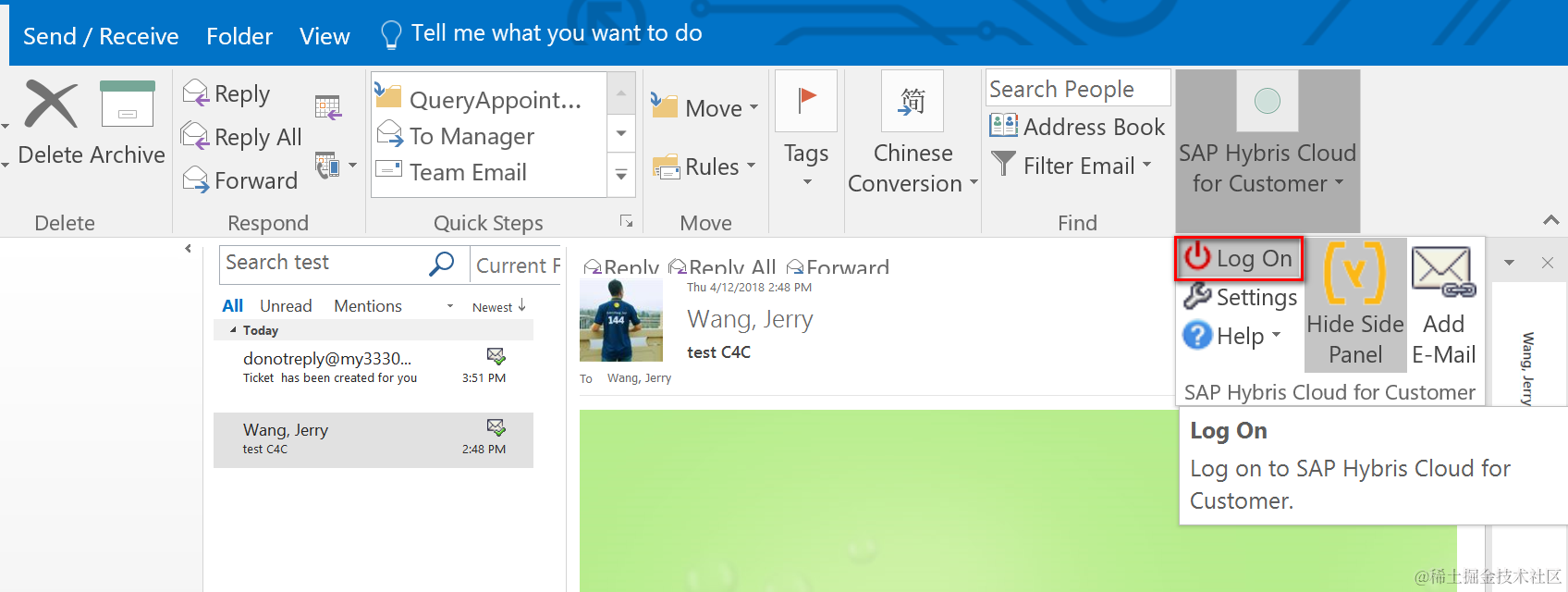Click Quick Steps gallery up arrow
1568x592 pixels.
(621, 92)
